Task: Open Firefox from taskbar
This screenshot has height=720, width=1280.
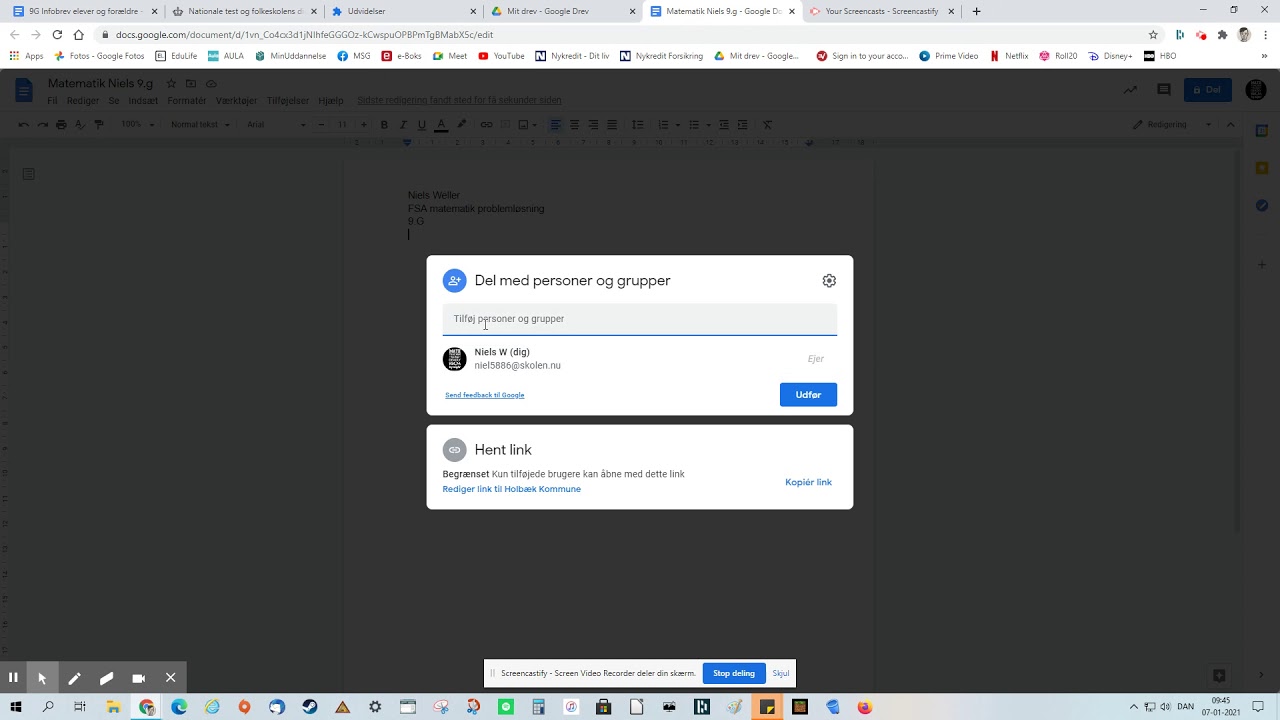Action: pyautogui.click(x=865, y=707)
